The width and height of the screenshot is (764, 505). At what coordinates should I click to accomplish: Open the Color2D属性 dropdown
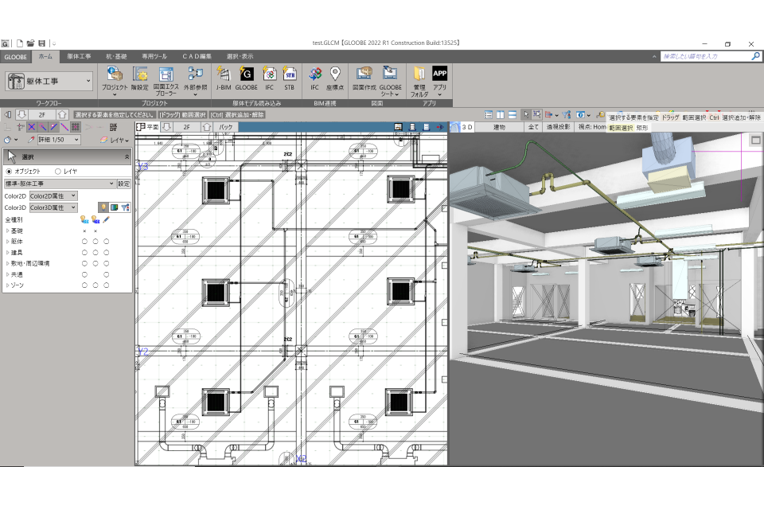coord(53,196)
